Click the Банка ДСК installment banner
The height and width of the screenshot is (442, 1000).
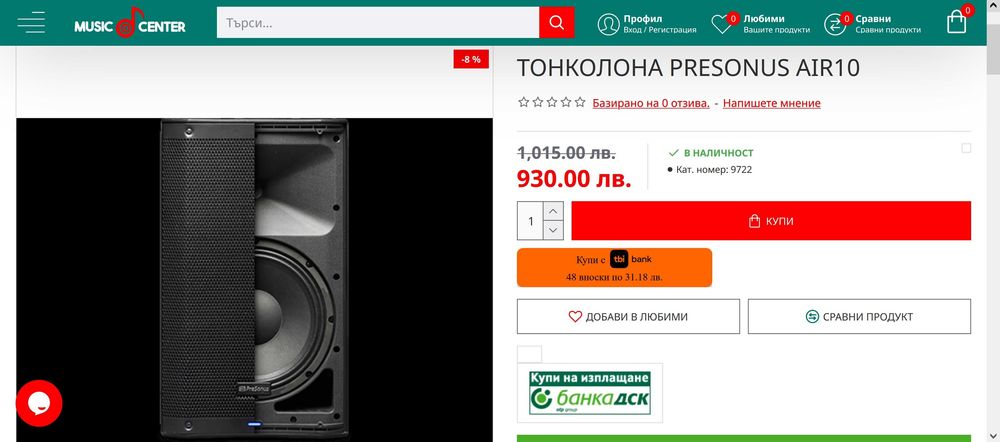[x=590, y=393]
